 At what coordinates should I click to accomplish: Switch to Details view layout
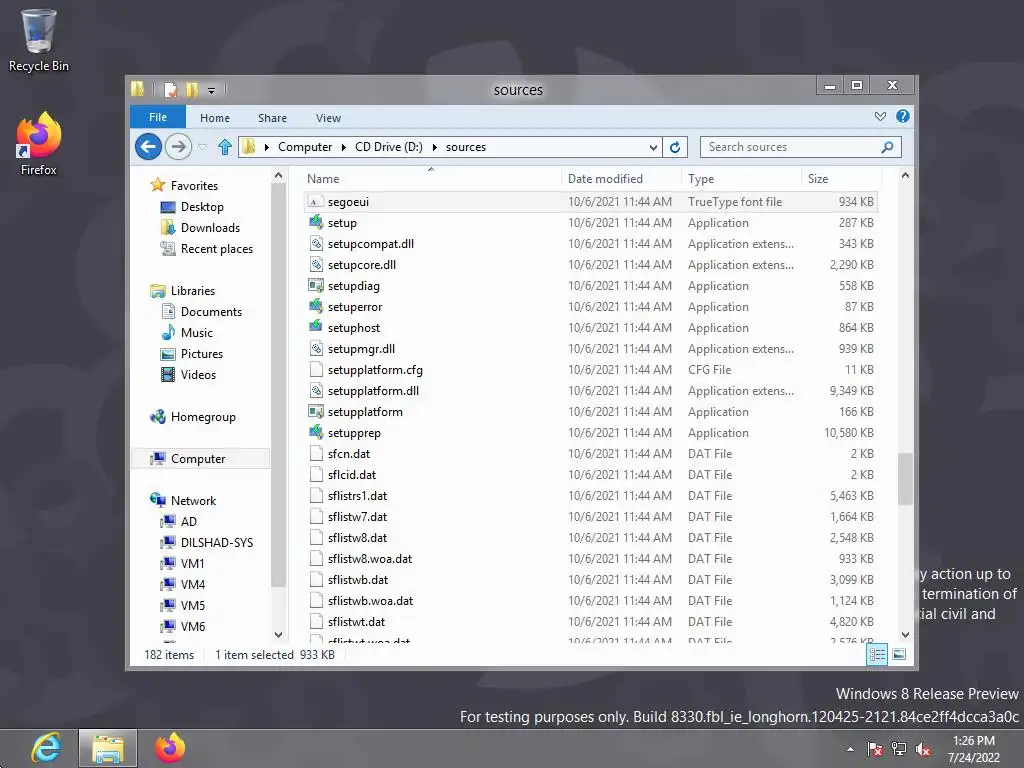pos(877,654)
